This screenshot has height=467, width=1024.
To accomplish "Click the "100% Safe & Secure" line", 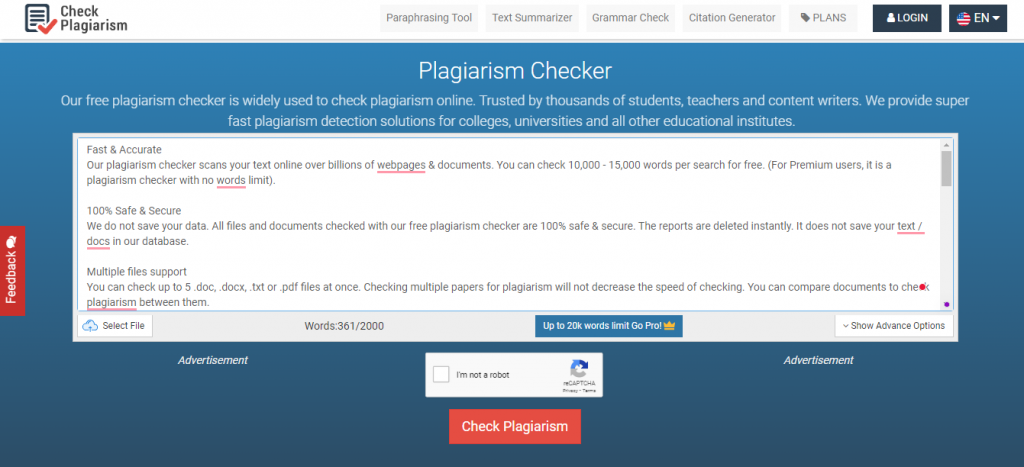I will pyautogui.click(x=134, y=210).
